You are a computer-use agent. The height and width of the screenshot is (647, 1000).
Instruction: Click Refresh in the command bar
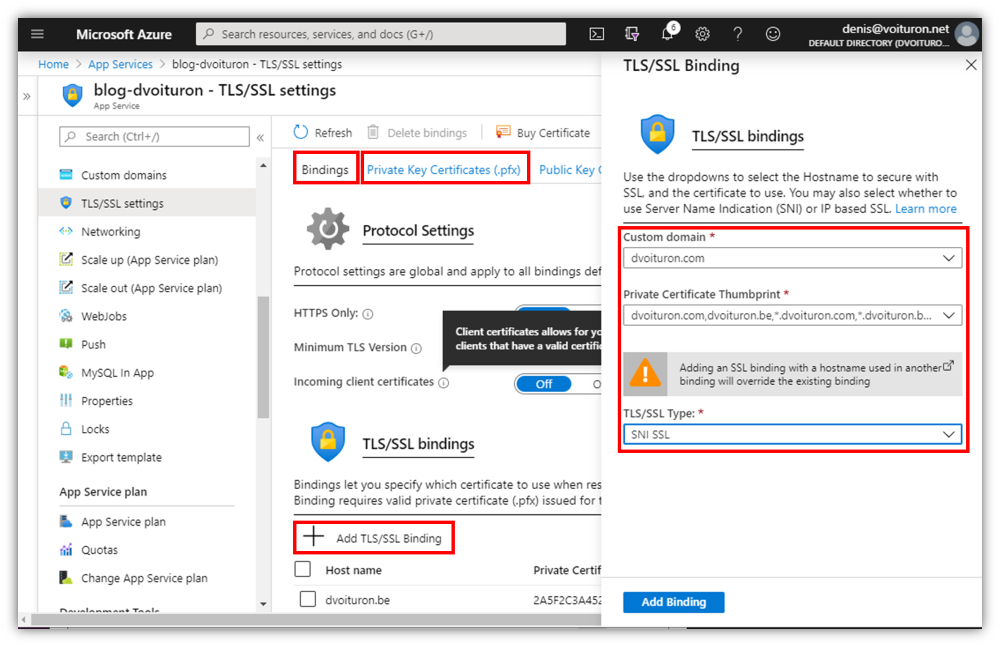click(x=323, y=133)
